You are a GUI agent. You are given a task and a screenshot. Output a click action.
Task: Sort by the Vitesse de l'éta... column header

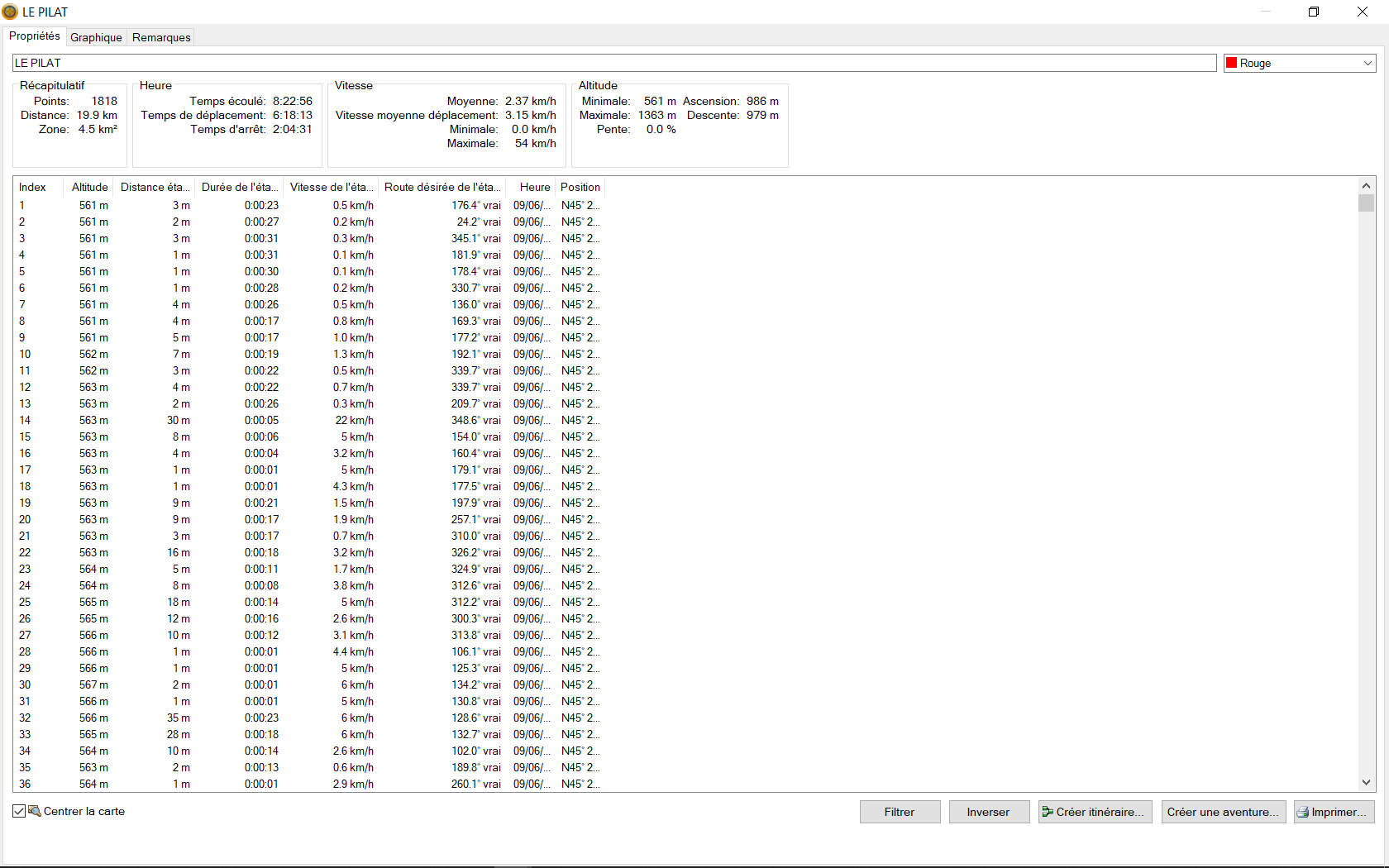click(x=332, y=187)
